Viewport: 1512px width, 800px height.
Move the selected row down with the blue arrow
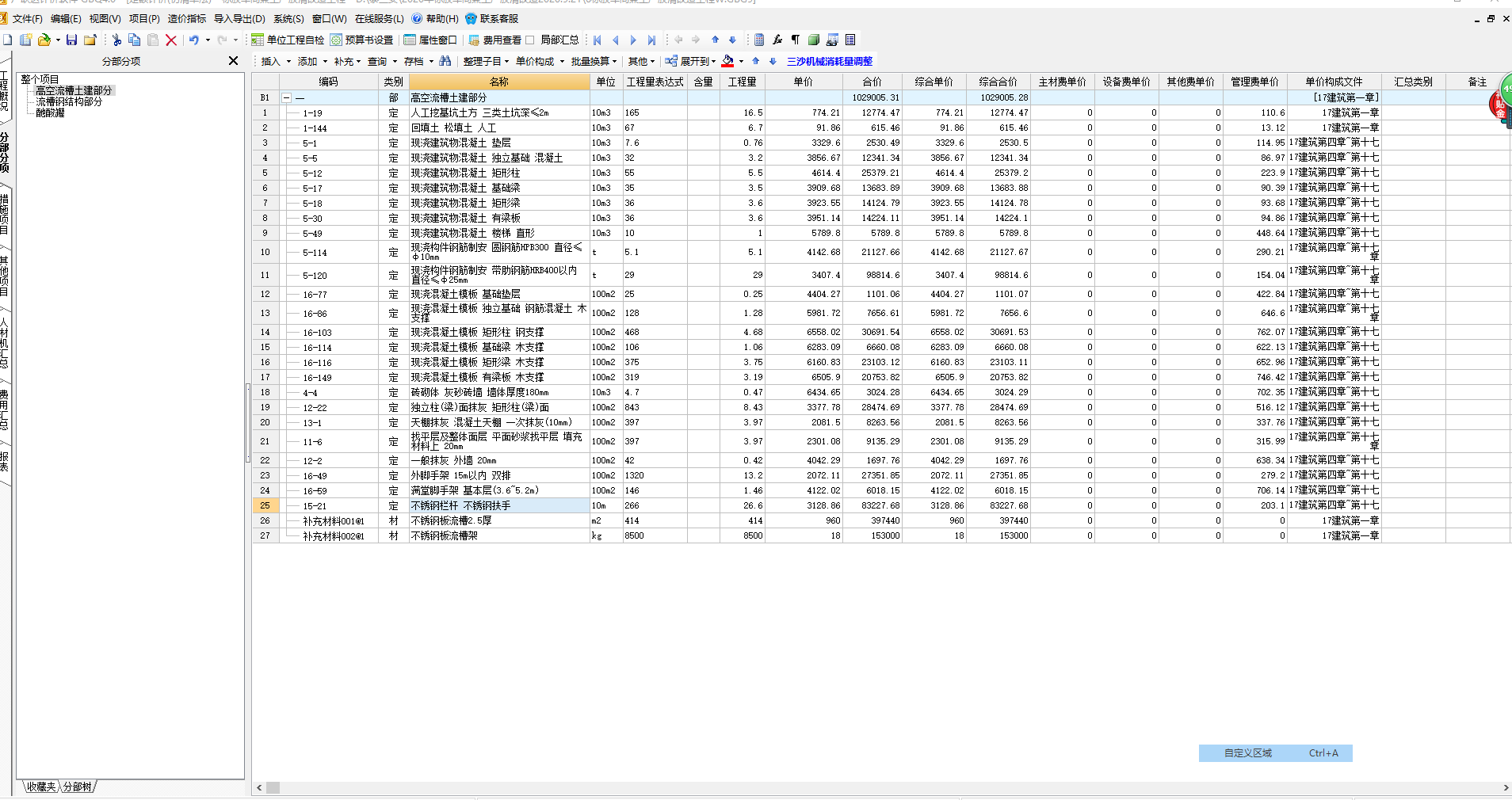pos(732,40)
